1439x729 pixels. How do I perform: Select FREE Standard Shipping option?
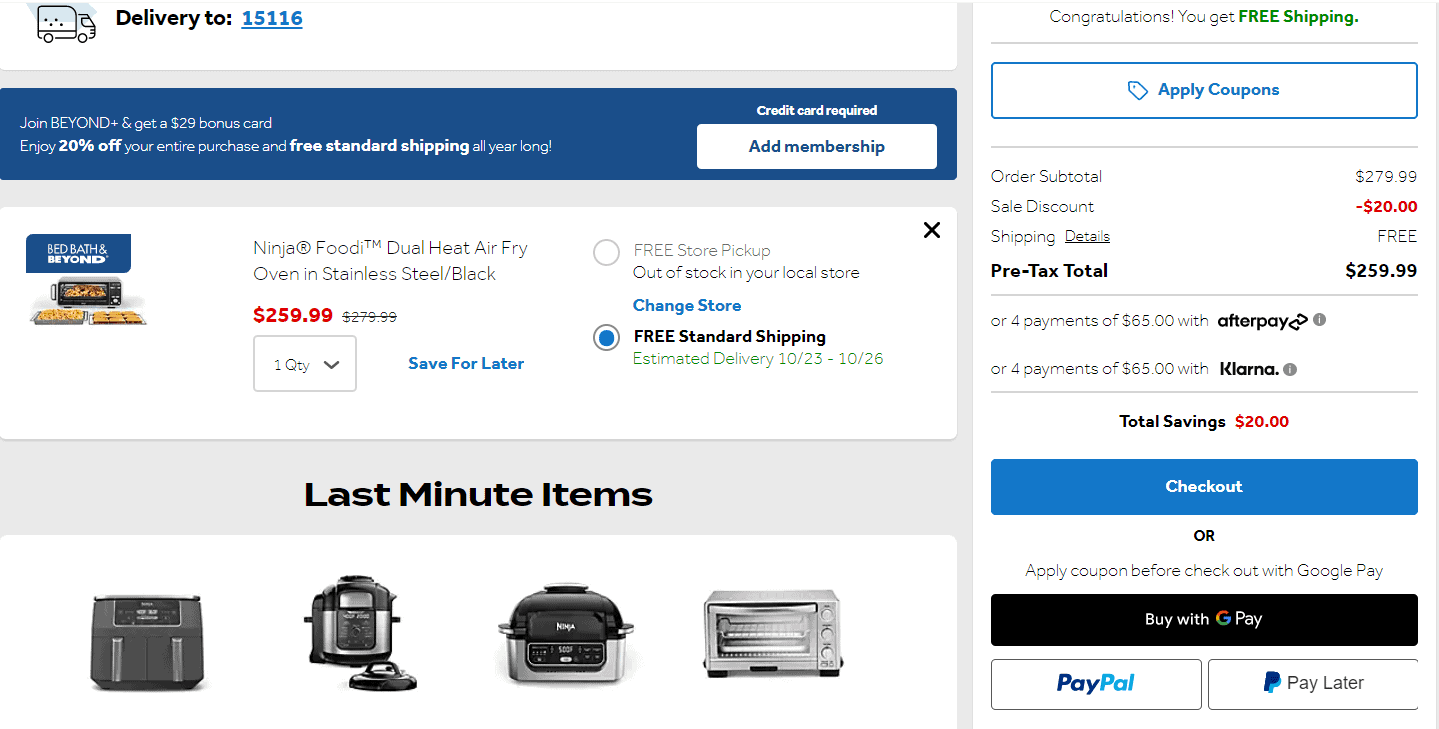606,337
